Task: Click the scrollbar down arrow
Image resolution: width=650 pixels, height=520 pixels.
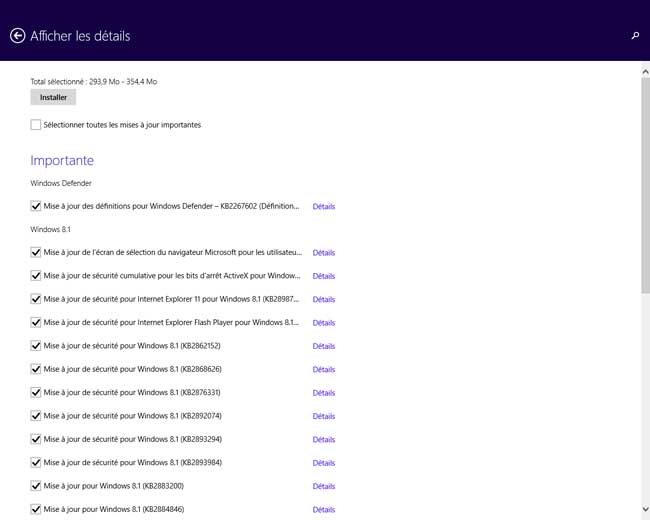Action: coord(645,509)
